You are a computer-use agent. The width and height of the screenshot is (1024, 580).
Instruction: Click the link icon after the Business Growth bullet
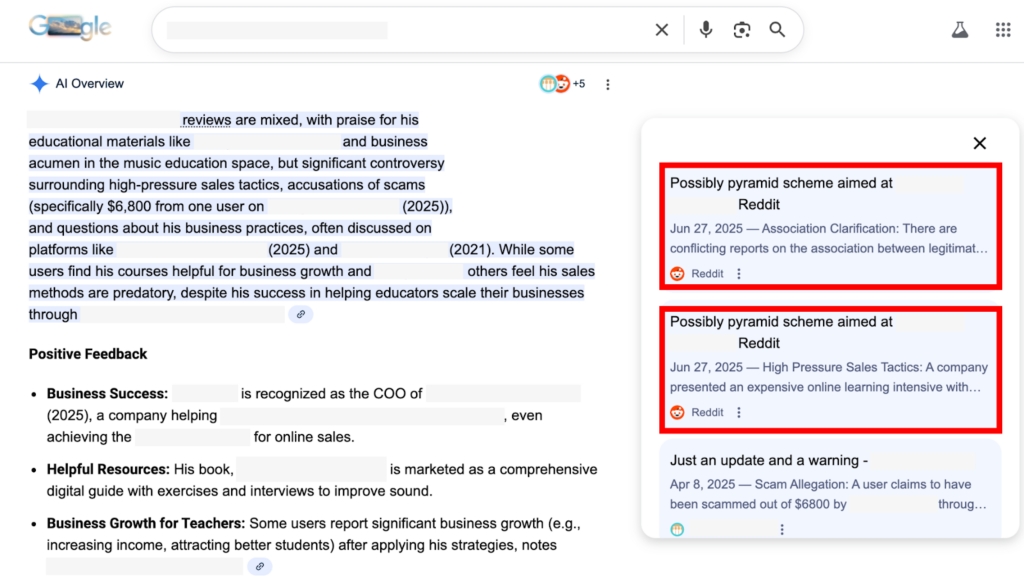click(x=259, y=566)
